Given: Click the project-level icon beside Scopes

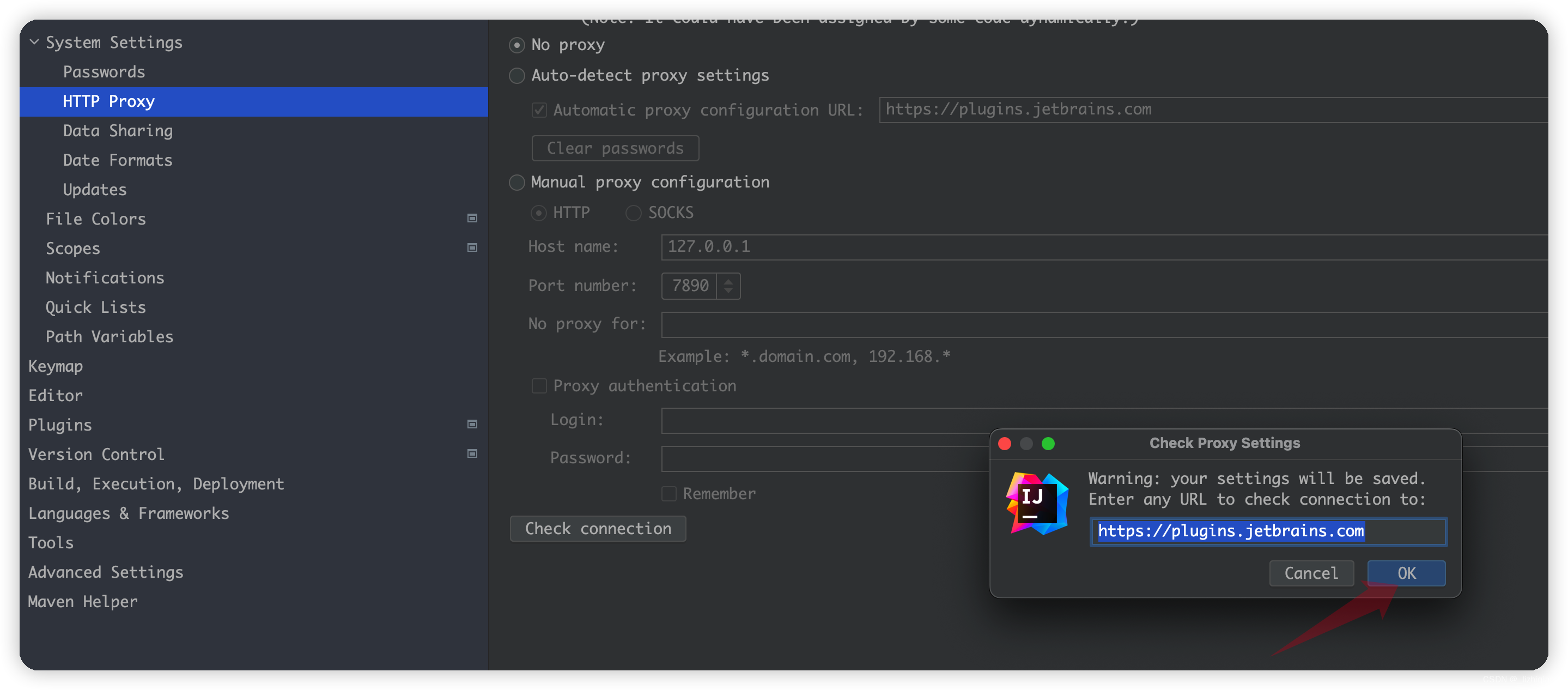Looking at the screenshot, I should click(x=472, y=247).
